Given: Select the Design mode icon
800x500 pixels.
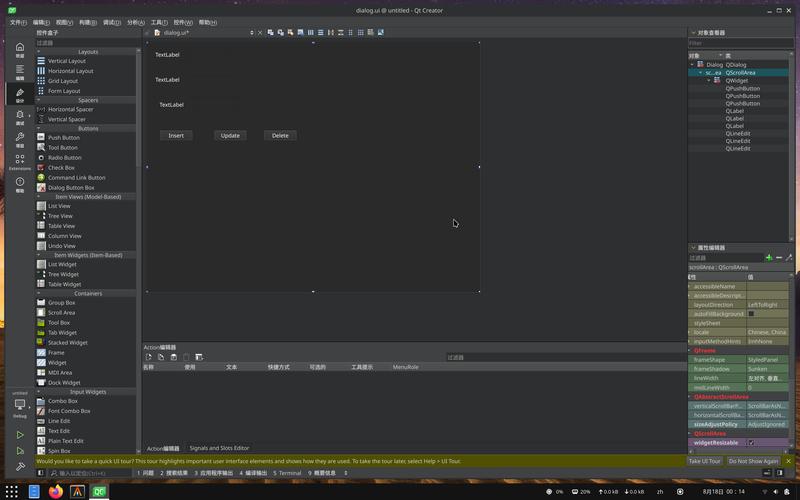Looking at the screenshot, I should coord(20,94).
